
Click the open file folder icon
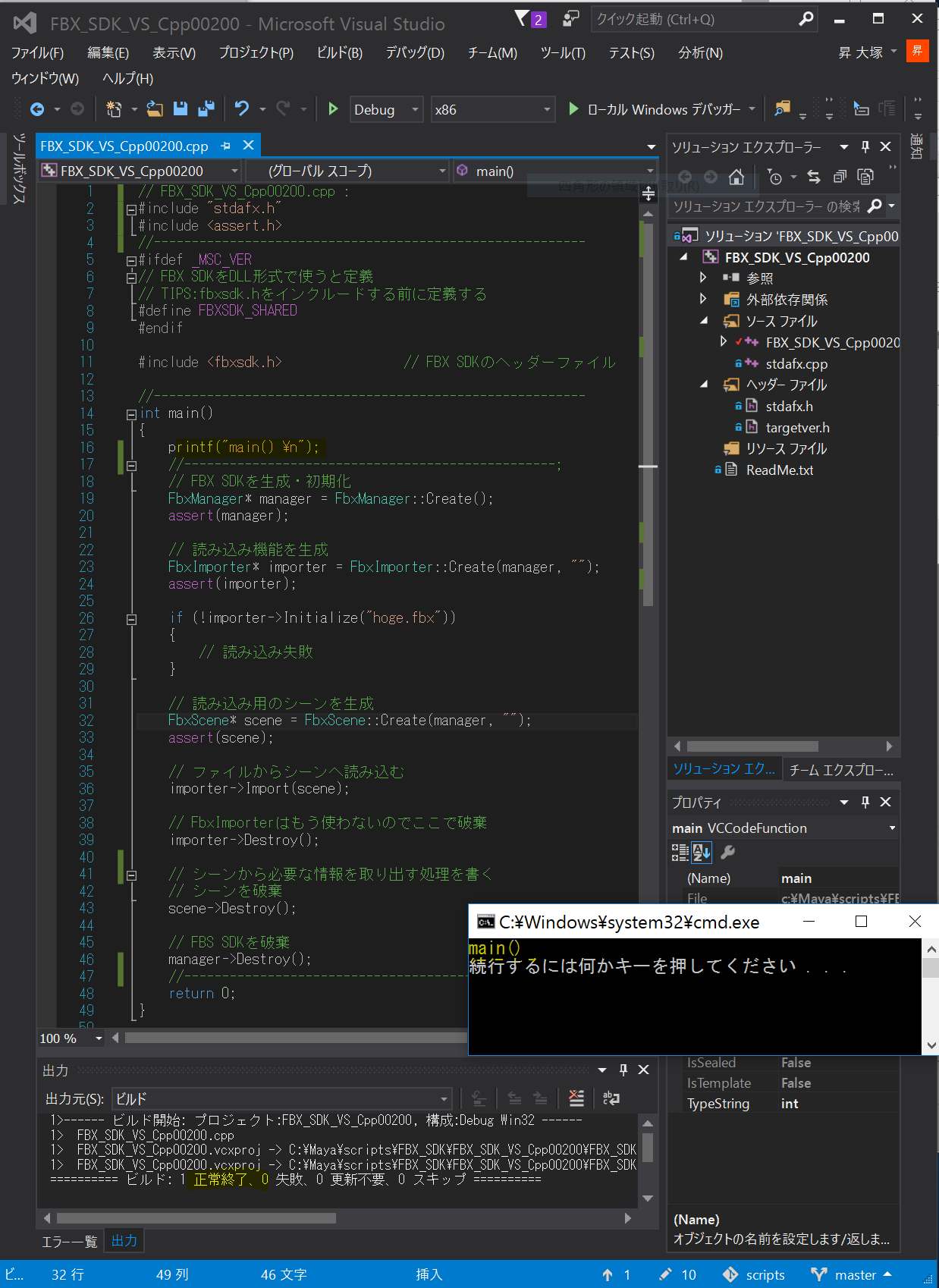[x=155, y=109]
